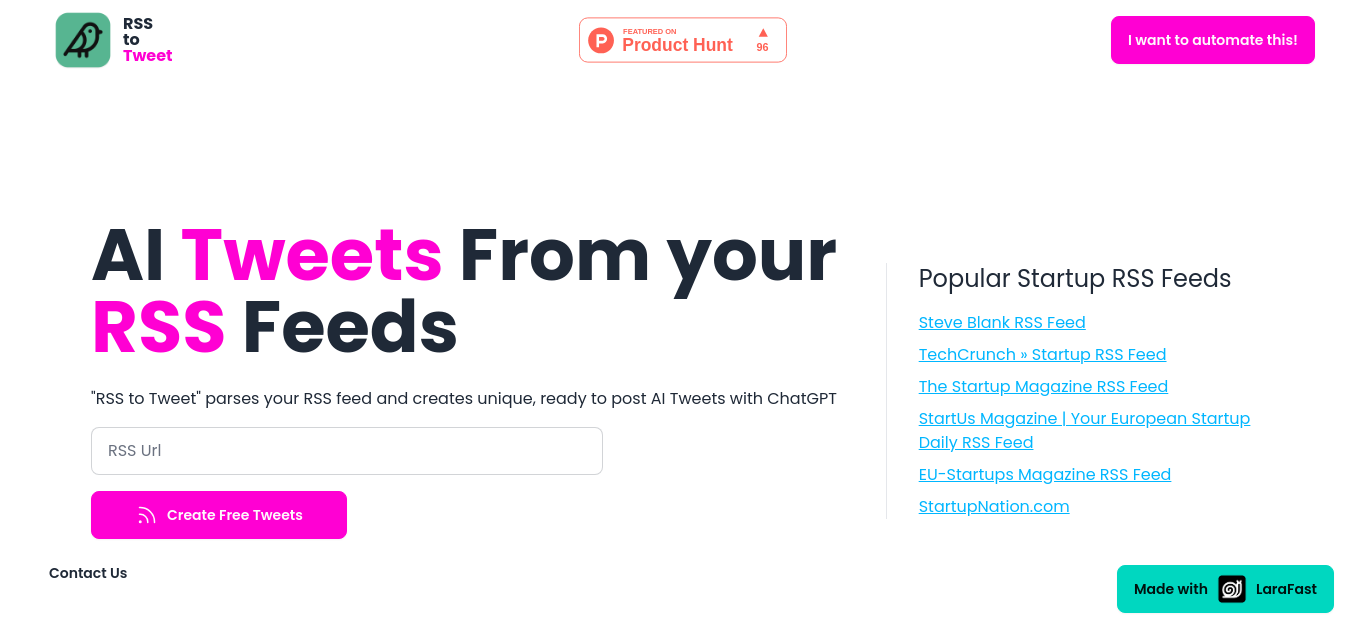
Task: Open The Startup Magazine RSS Feed link
Action: pos(1043,386)
